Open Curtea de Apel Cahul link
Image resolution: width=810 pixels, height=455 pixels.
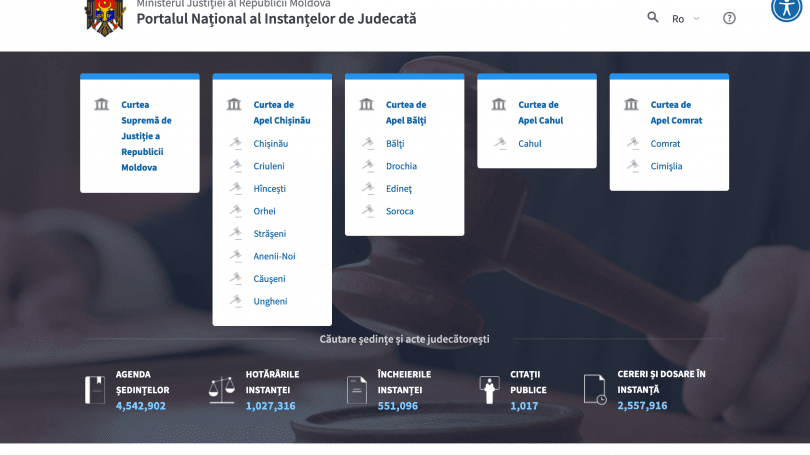(x=540, y=113)
